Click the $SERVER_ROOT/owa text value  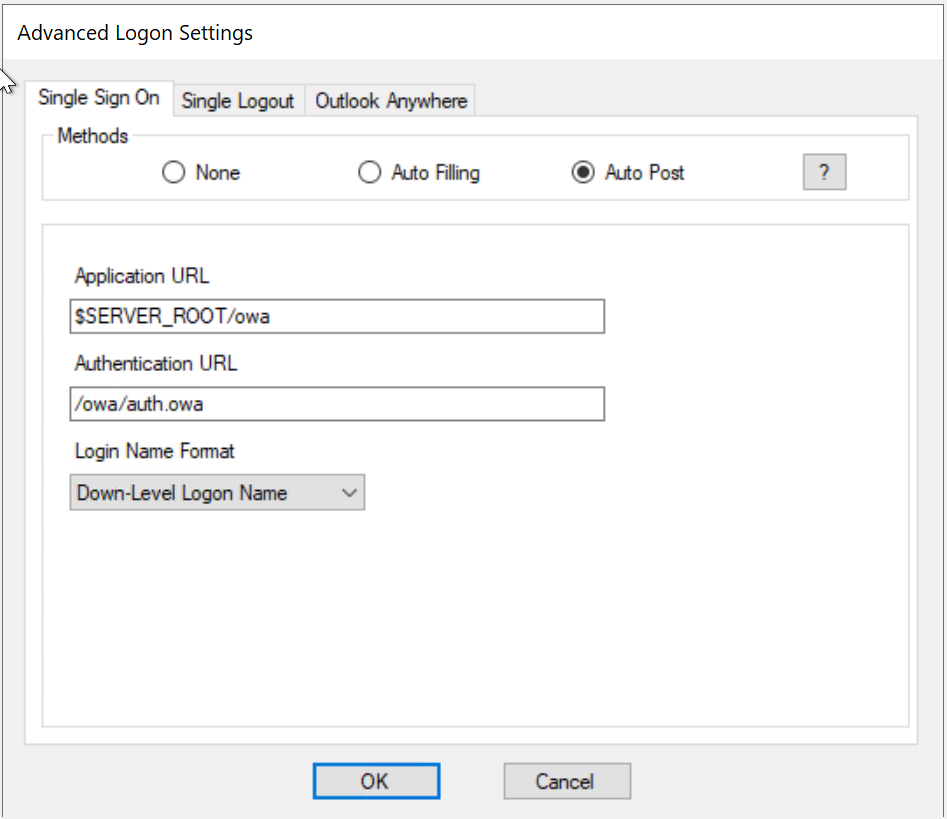[x=172, y=317]
